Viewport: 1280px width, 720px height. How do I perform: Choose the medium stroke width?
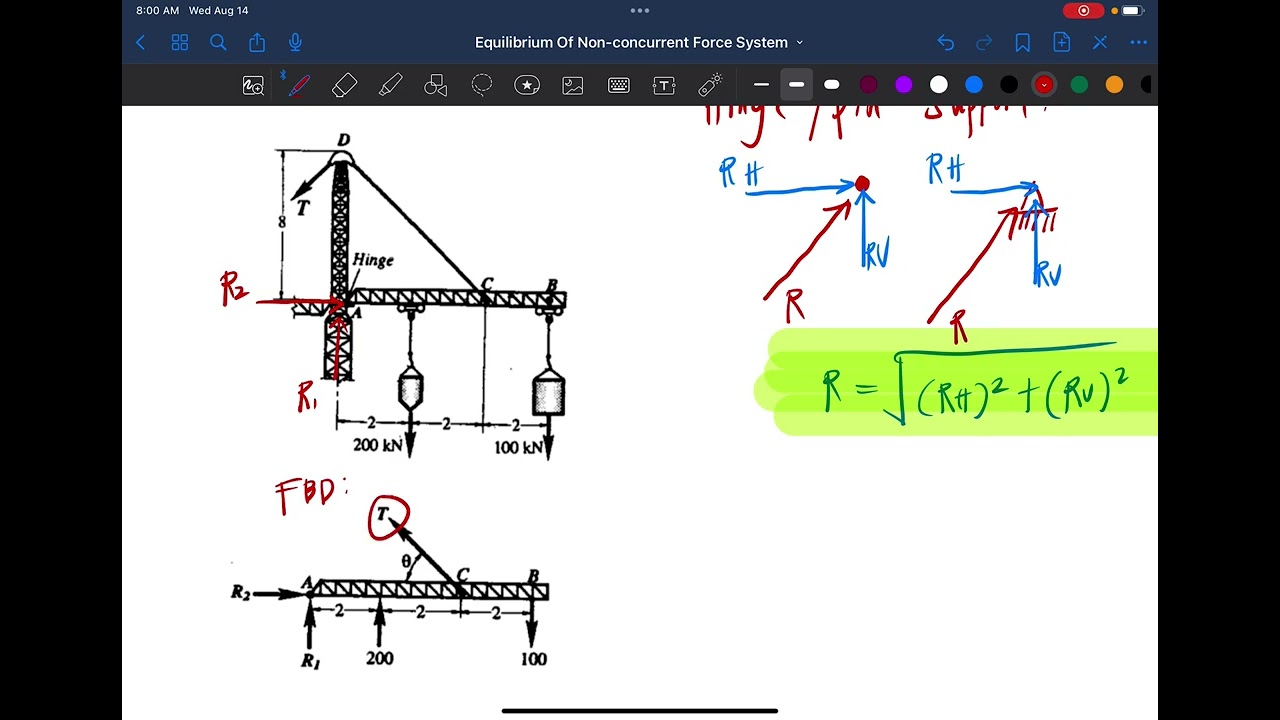pyautogui.click(x=796, y=85)
